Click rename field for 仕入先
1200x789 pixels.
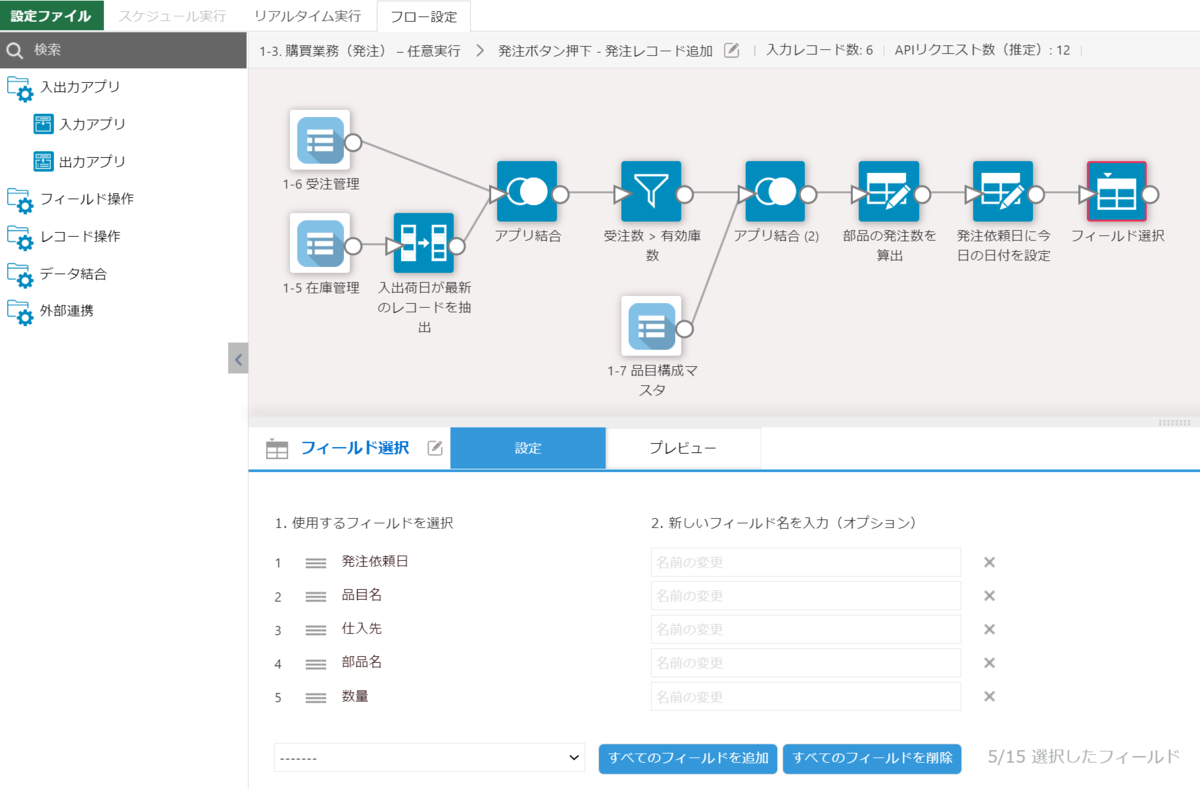[x=806, y=629]
